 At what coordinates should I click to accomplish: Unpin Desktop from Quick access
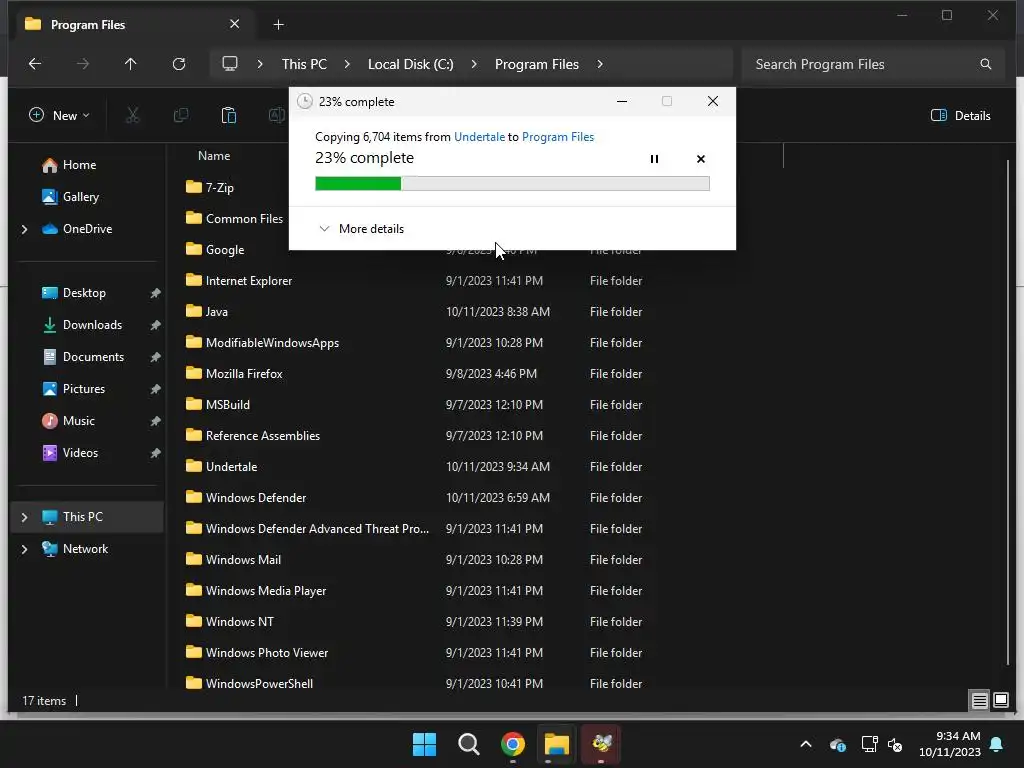(x=155, y=293)
